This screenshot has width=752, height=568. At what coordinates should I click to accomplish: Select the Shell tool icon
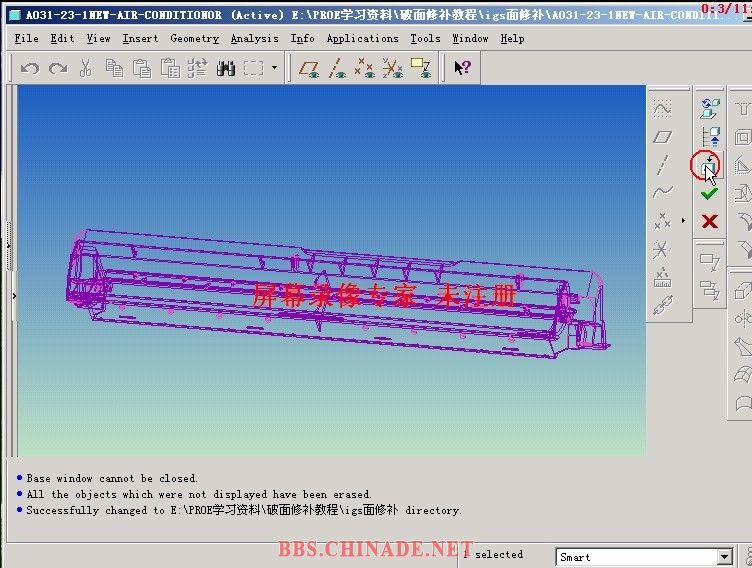(x=743, y=137)
